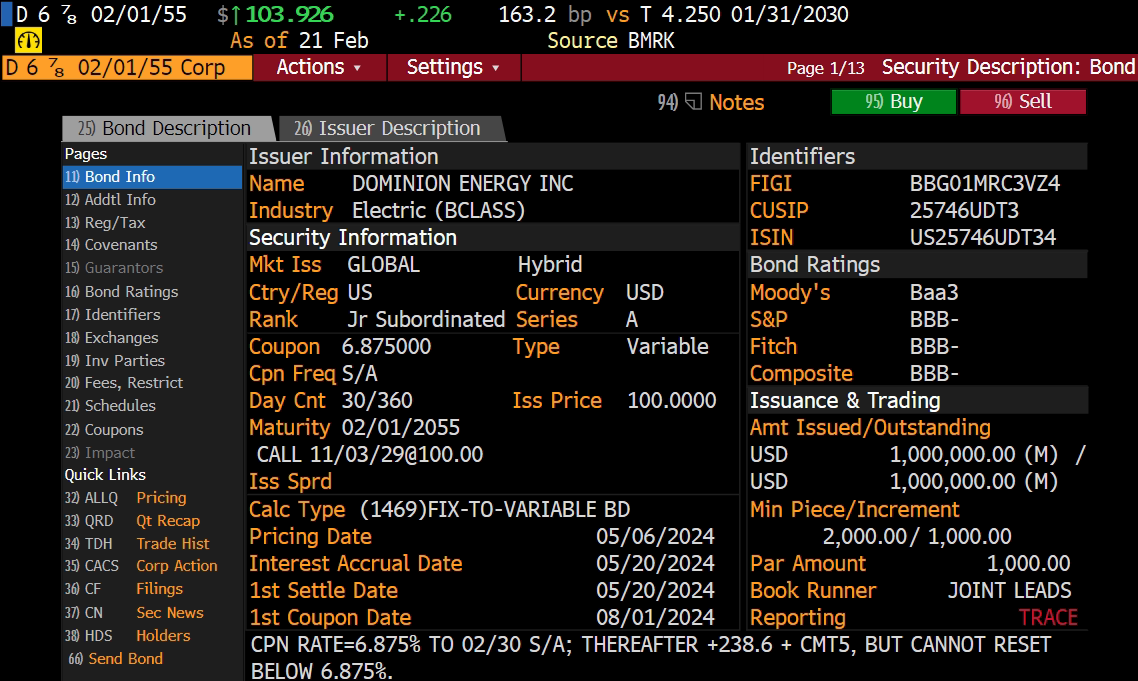Open the Actions dropdown menu
This screenshot has width=1138, height=681.
tap(319, 68)
